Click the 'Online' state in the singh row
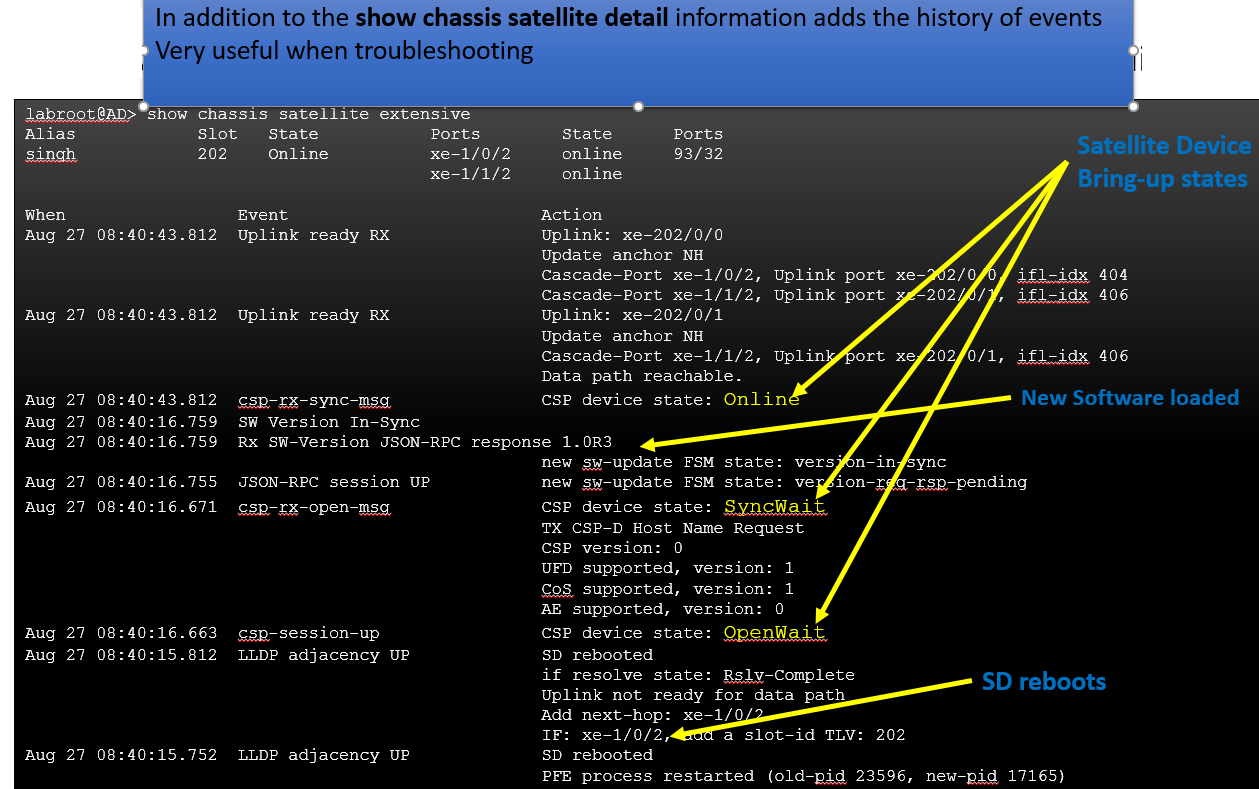 coord(298,154)
